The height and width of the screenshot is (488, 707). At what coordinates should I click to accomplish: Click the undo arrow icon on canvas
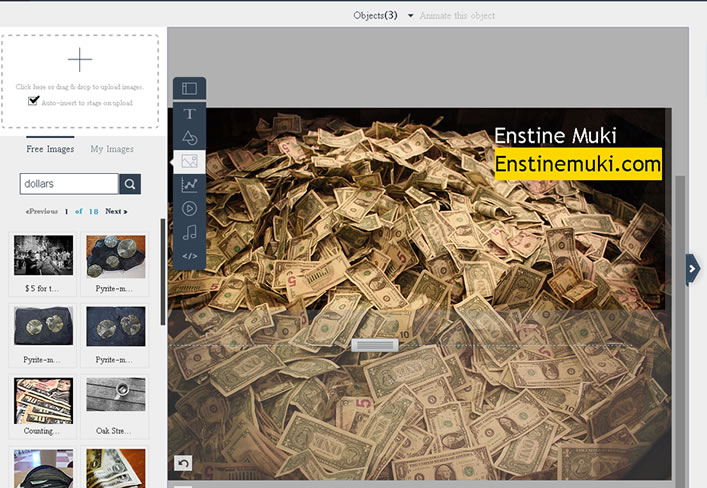click(183, 463)
